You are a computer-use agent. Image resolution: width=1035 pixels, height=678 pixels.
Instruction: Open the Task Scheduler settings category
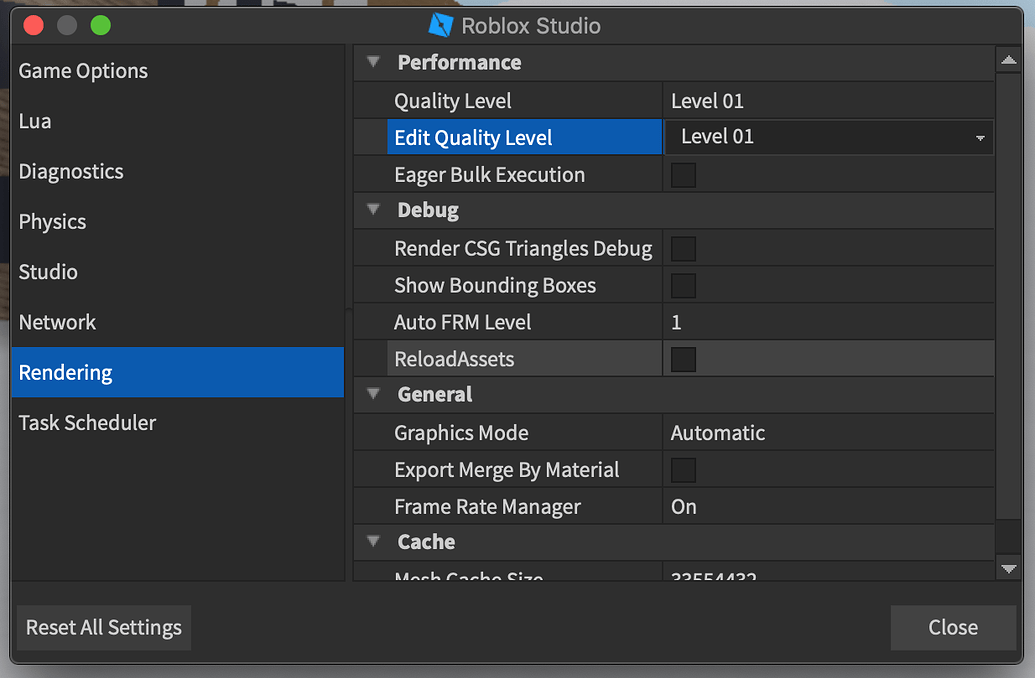click(178, 422)
